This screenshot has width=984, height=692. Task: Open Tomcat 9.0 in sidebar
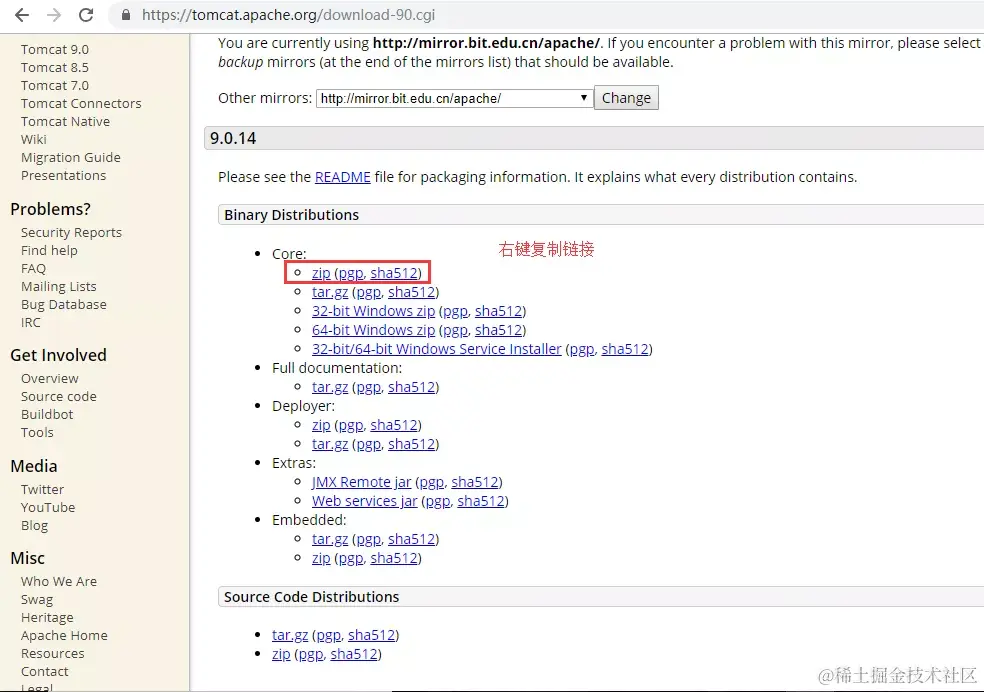[x=55, y=50]
